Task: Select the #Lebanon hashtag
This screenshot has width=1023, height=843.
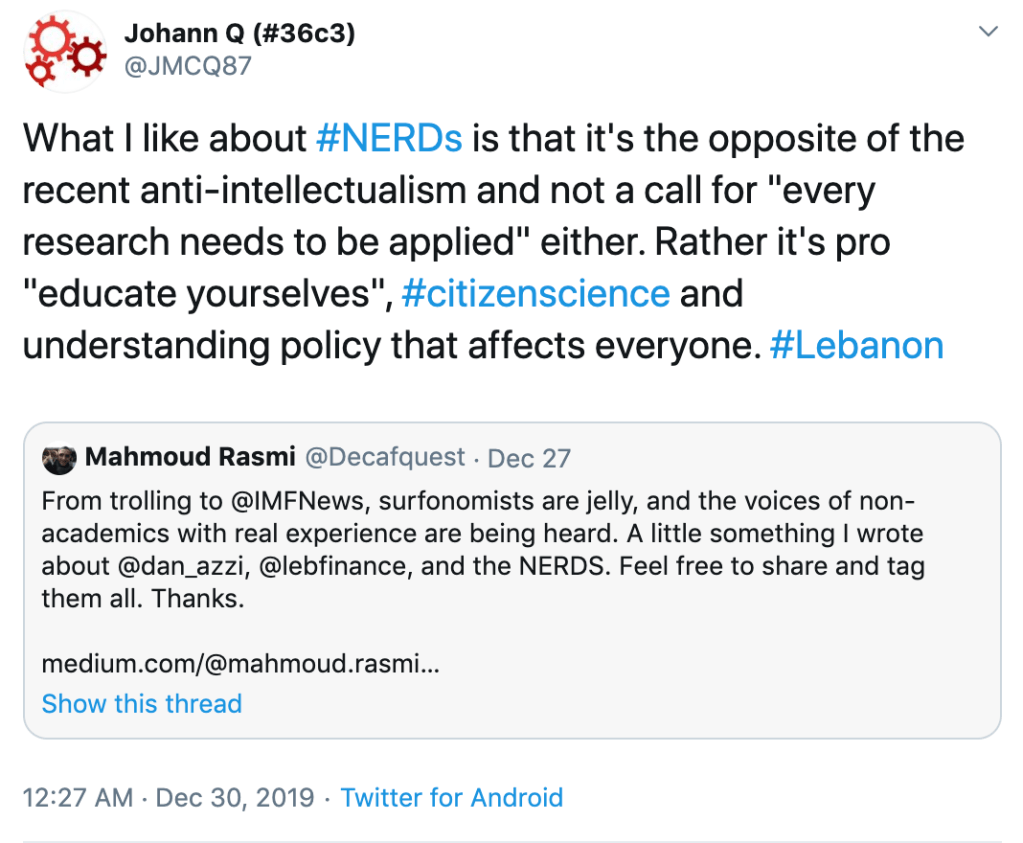Action: click(x=857, y=345)
